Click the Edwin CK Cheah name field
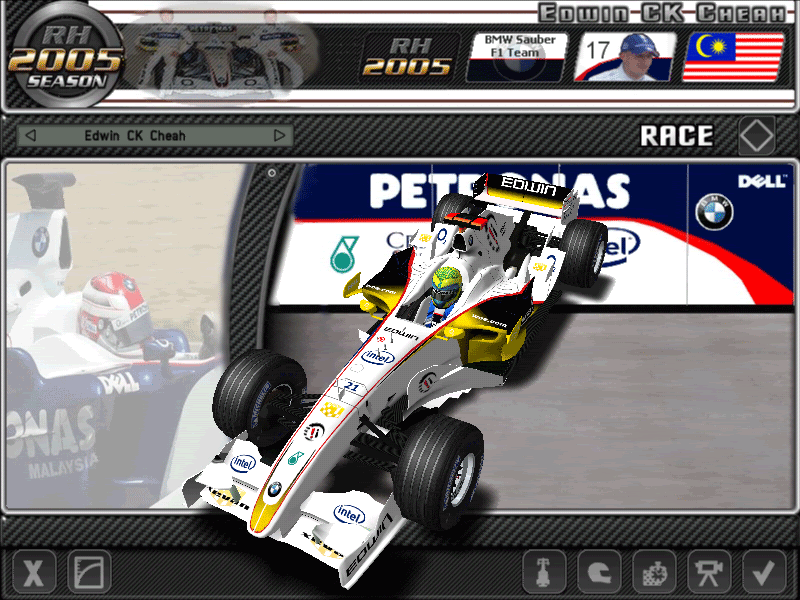This screenshot has width=800, height=600. (x=155, y=135)
